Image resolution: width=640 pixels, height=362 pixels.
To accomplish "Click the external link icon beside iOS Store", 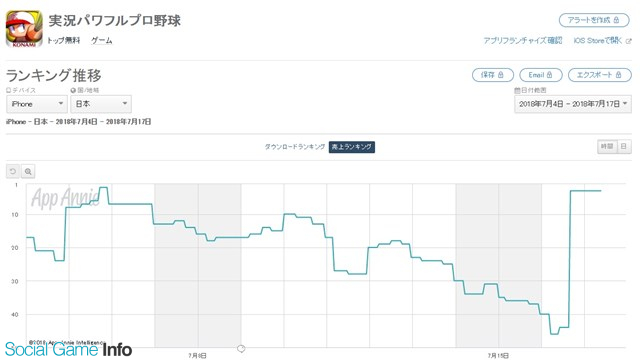I will tap(629, 41).
